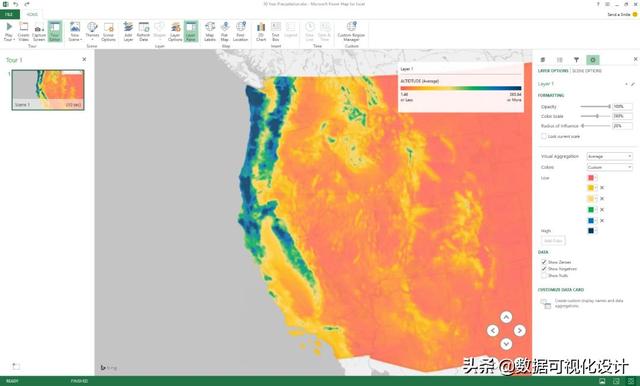Uncheck the Show Zeroes checkbox
Screen dimensions: 640x386
coord(544,262)
